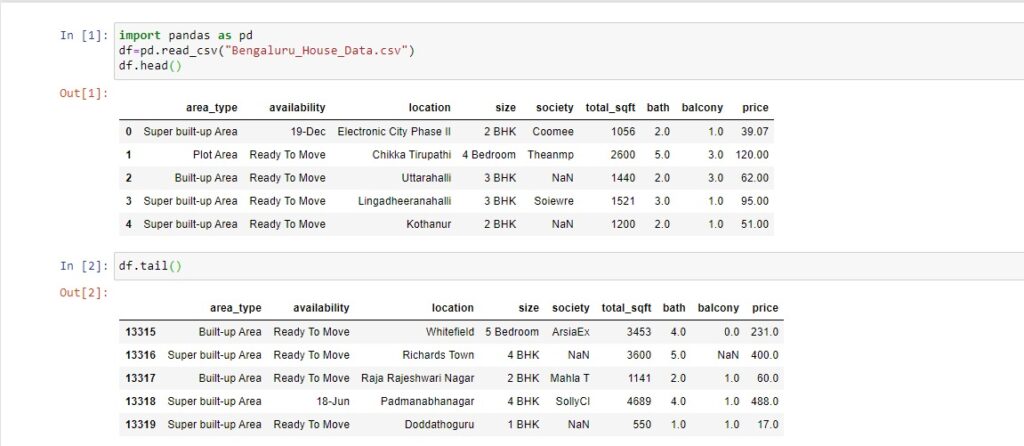
Task: Click the 60.0 price value
Action: point(767,378)
